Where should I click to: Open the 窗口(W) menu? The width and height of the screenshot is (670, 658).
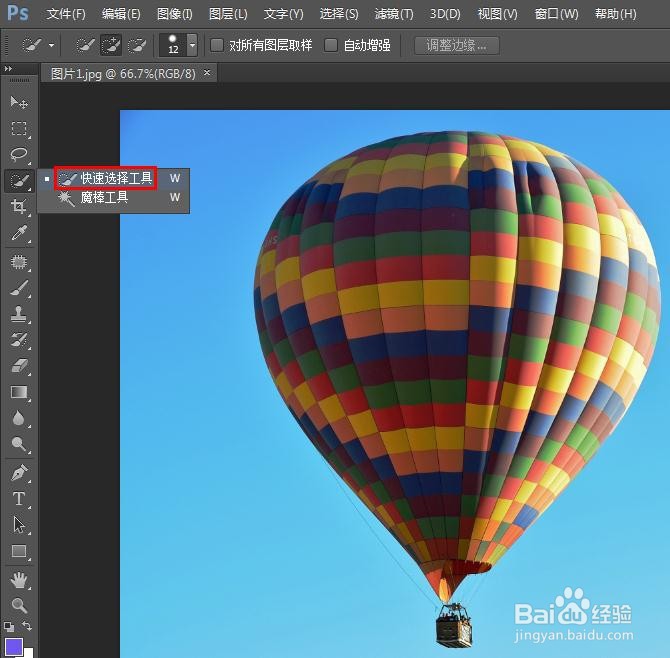[x=556, y=14]
